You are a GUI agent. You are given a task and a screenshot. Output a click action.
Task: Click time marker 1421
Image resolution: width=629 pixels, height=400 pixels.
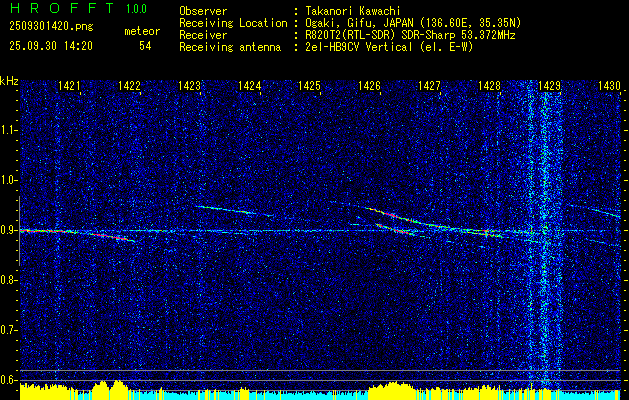point(69,85)
